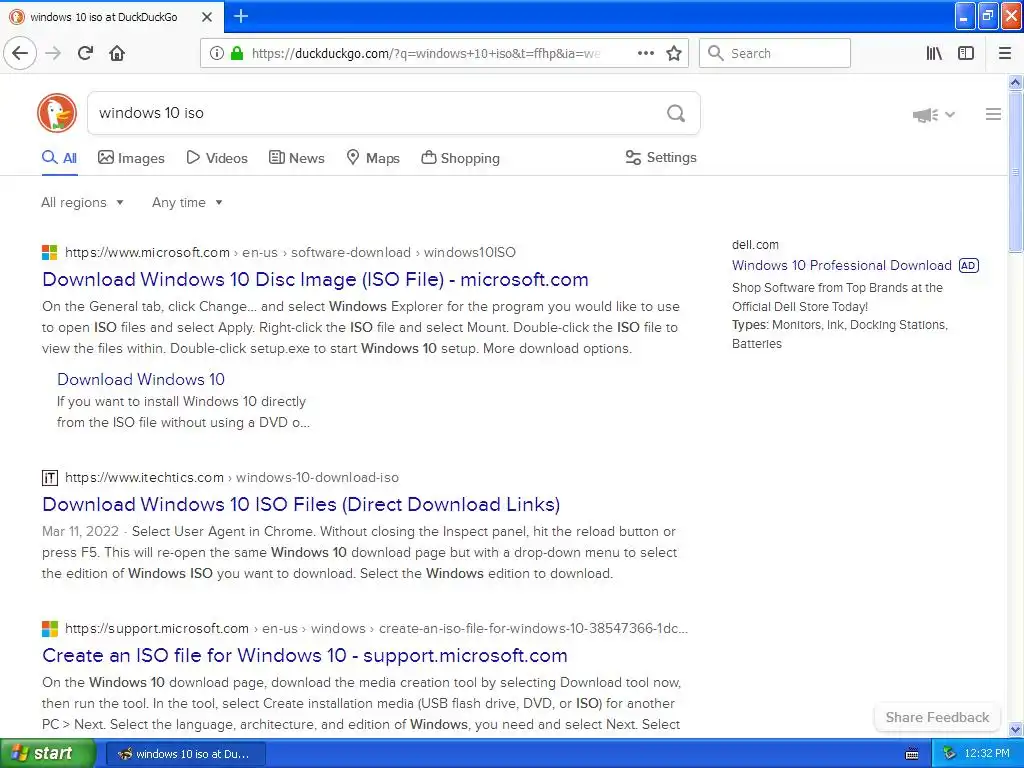Open the DuckDuckGo megaphone dropdown

(x=933, y=115)
